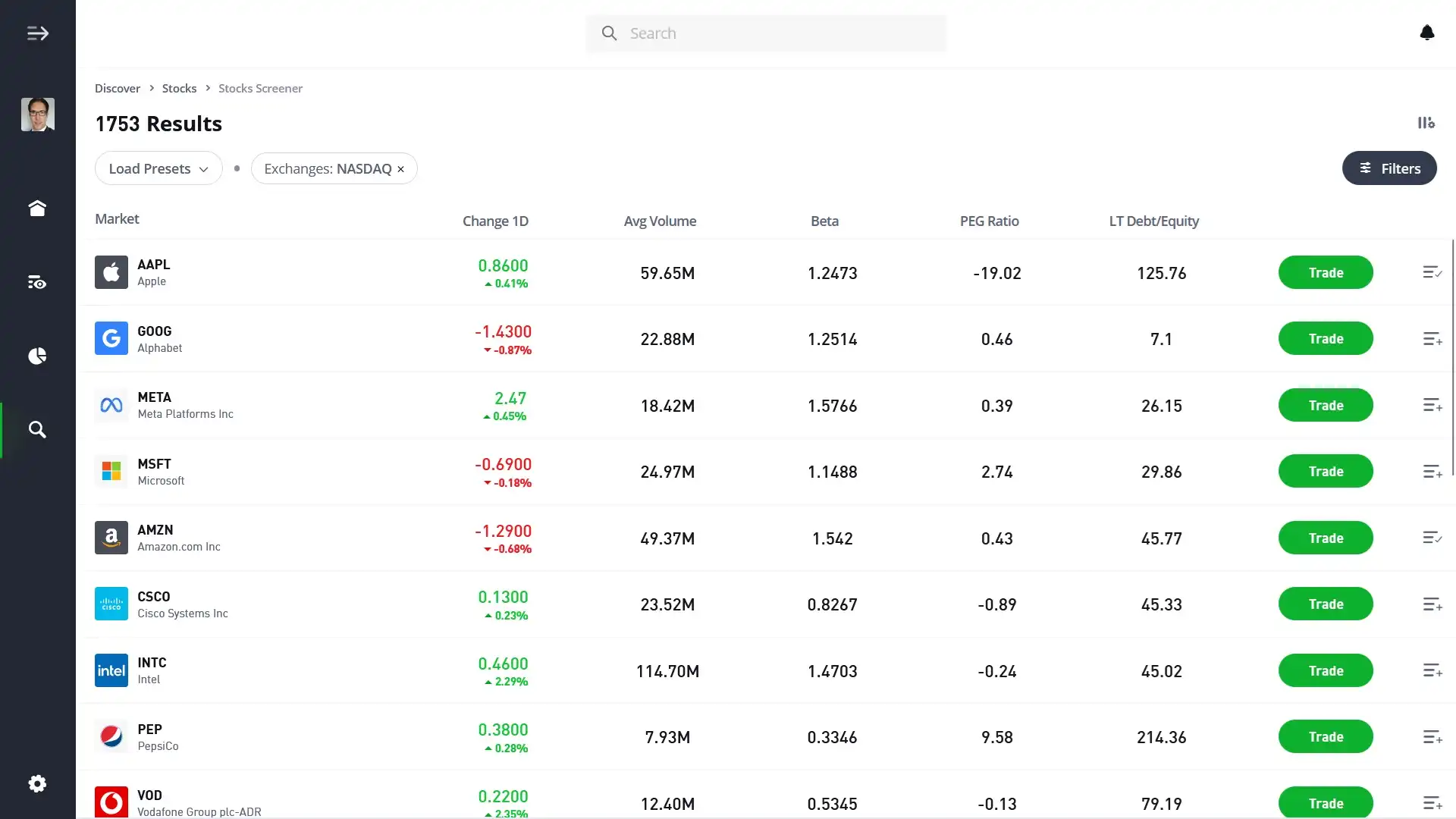Viewport: 1456px width, 819px height.
Task: Sort by PEG Ratio column
Action: coord(989,221)
